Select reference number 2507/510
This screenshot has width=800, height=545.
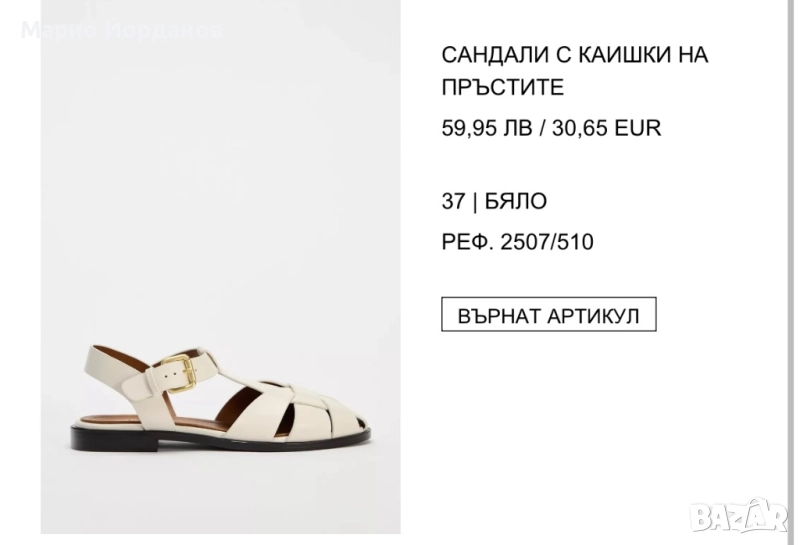click(547, 242)
